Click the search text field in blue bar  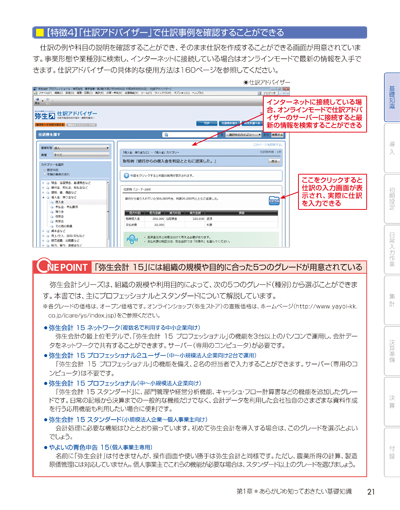coord(189,135)
